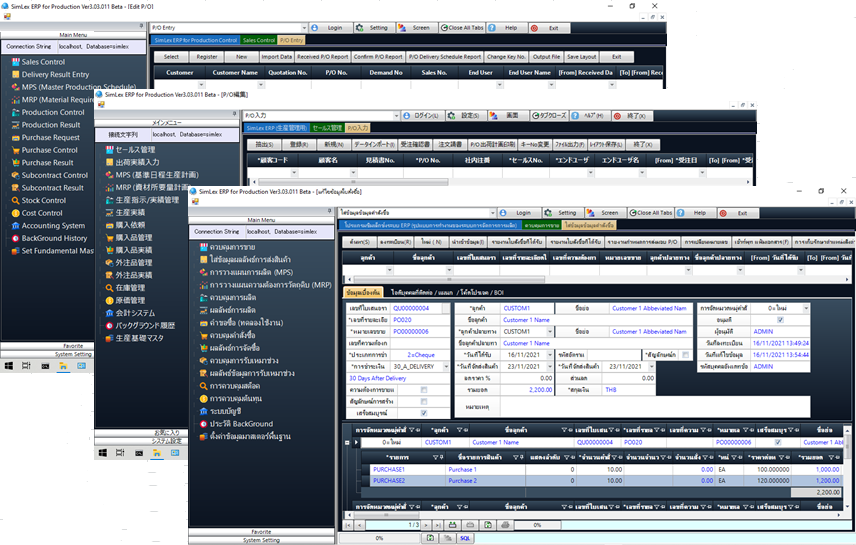Select the P/O Entry tab in English window

pos(292,40)
